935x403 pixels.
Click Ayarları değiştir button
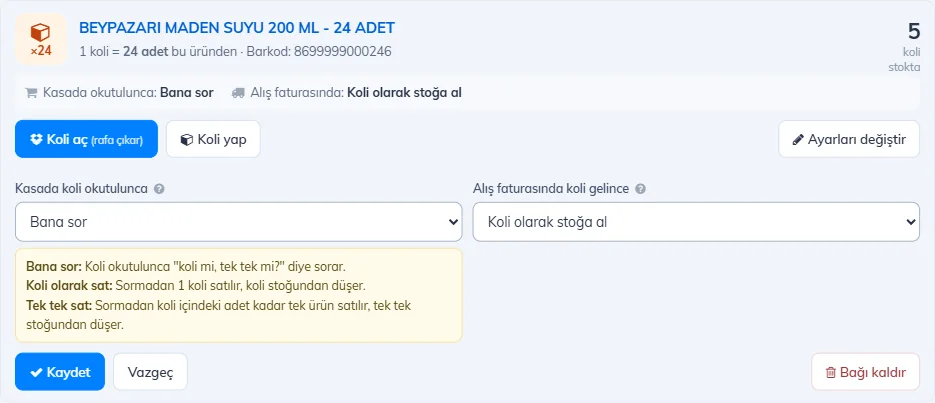pyautogui.click(x=849, y=140)
